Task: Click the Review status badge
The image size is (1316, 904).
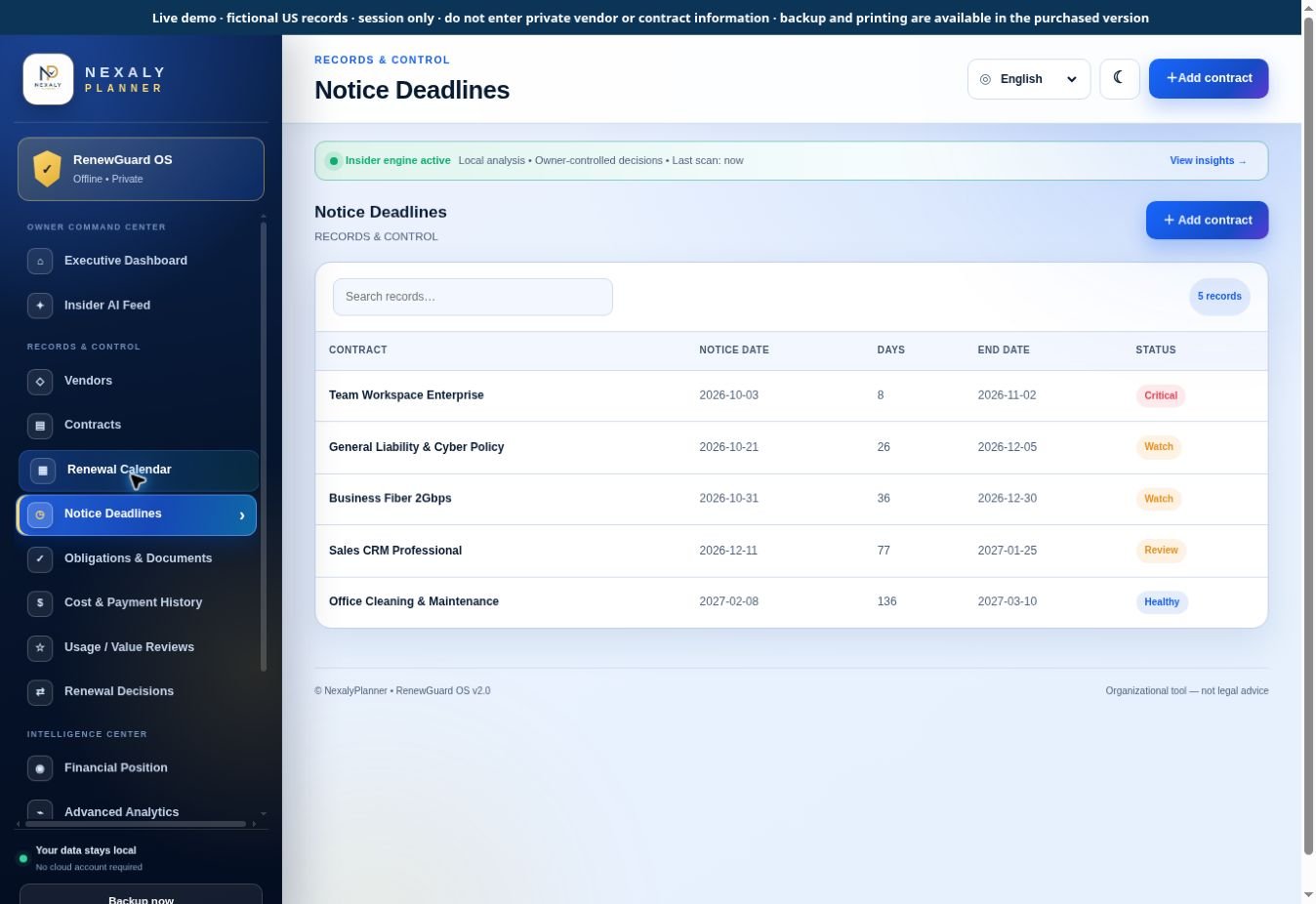Action: (1161, 551)
